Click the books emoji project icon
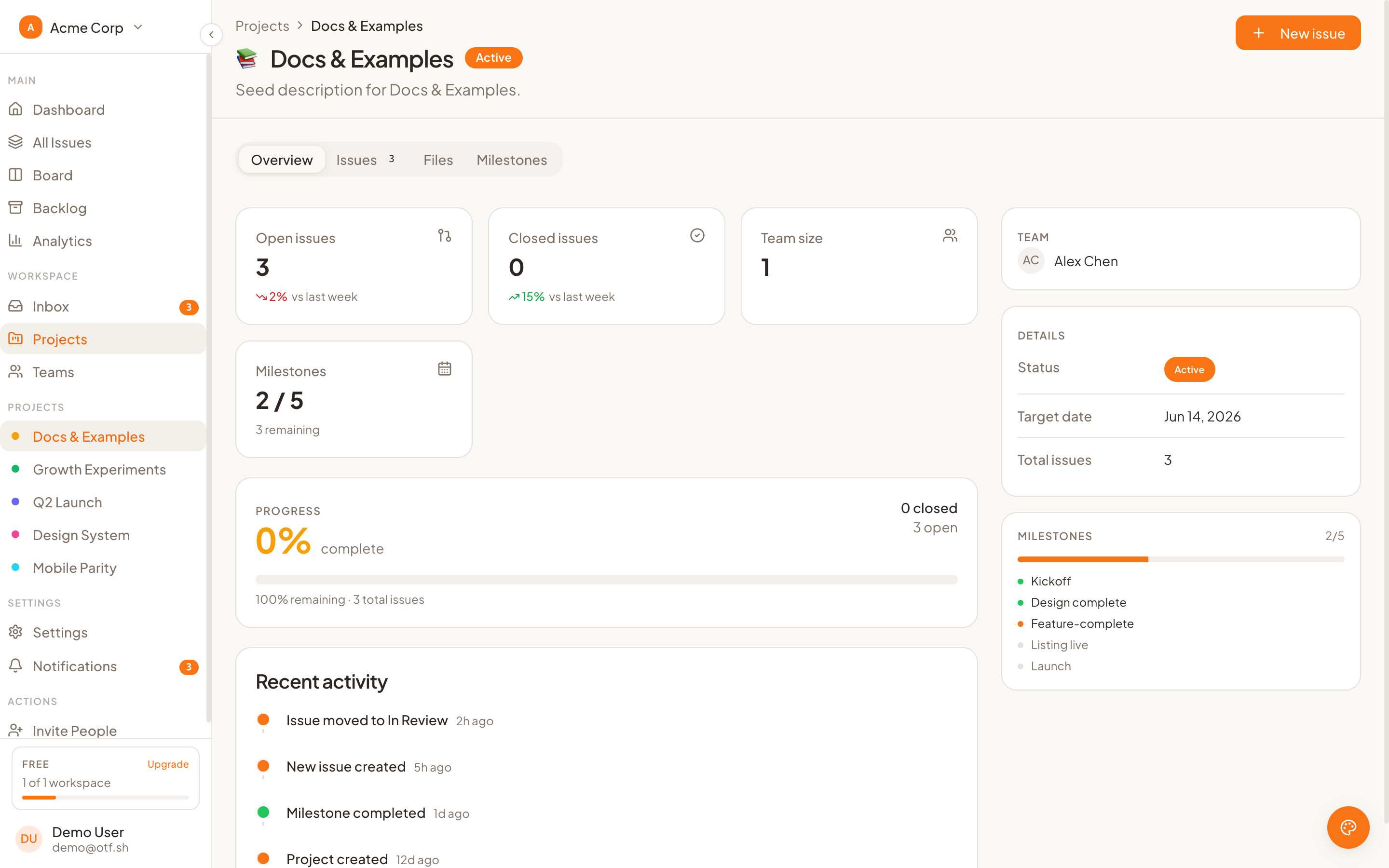 247,58
